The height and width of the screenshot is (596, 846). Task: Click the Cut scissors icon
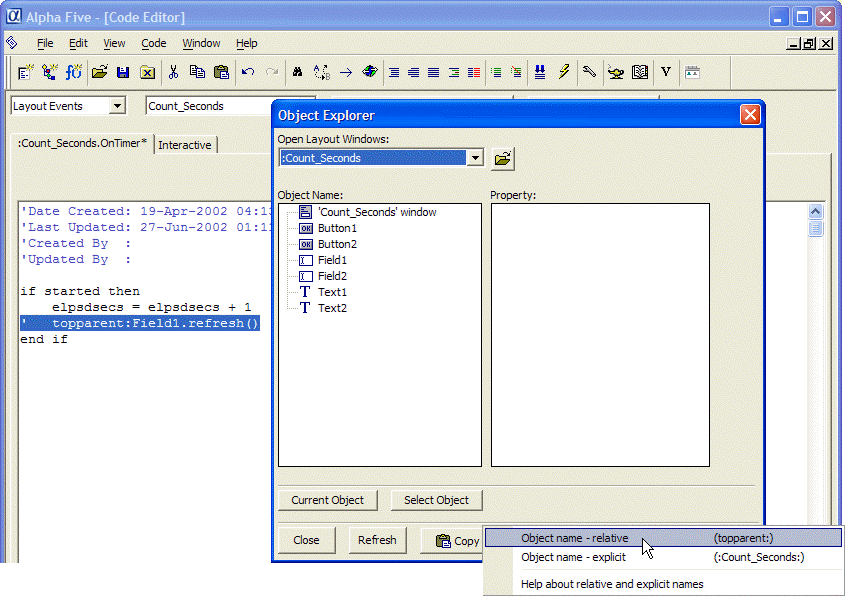coord(173,72)
